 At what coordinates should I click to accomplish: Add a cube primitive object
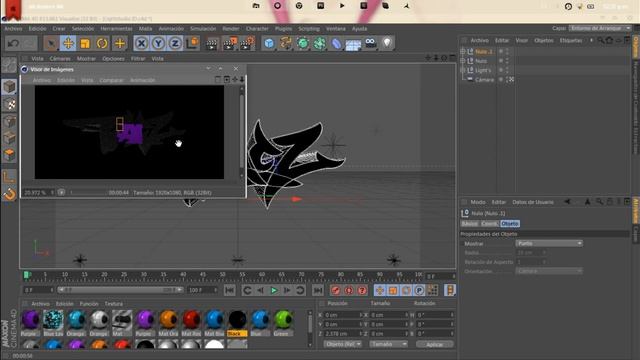[x=269, y=43]
